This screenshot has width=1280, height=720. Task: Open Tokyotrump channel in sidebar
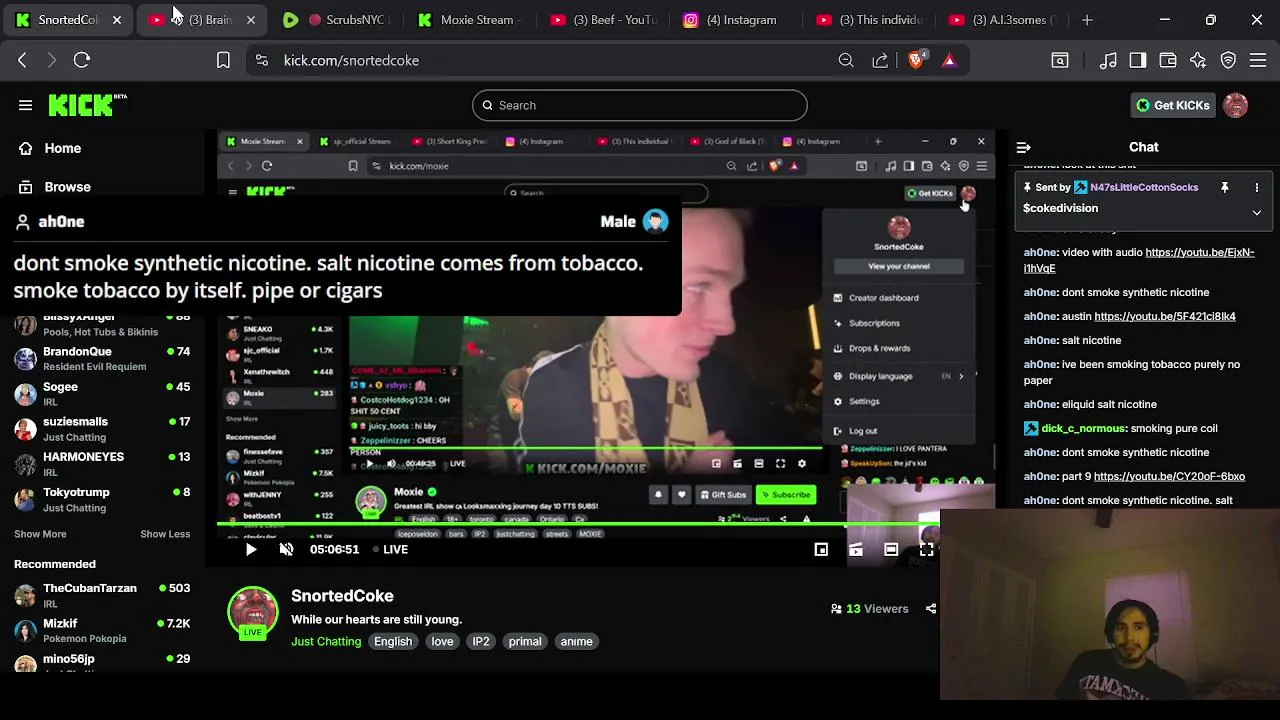[100, 499]
